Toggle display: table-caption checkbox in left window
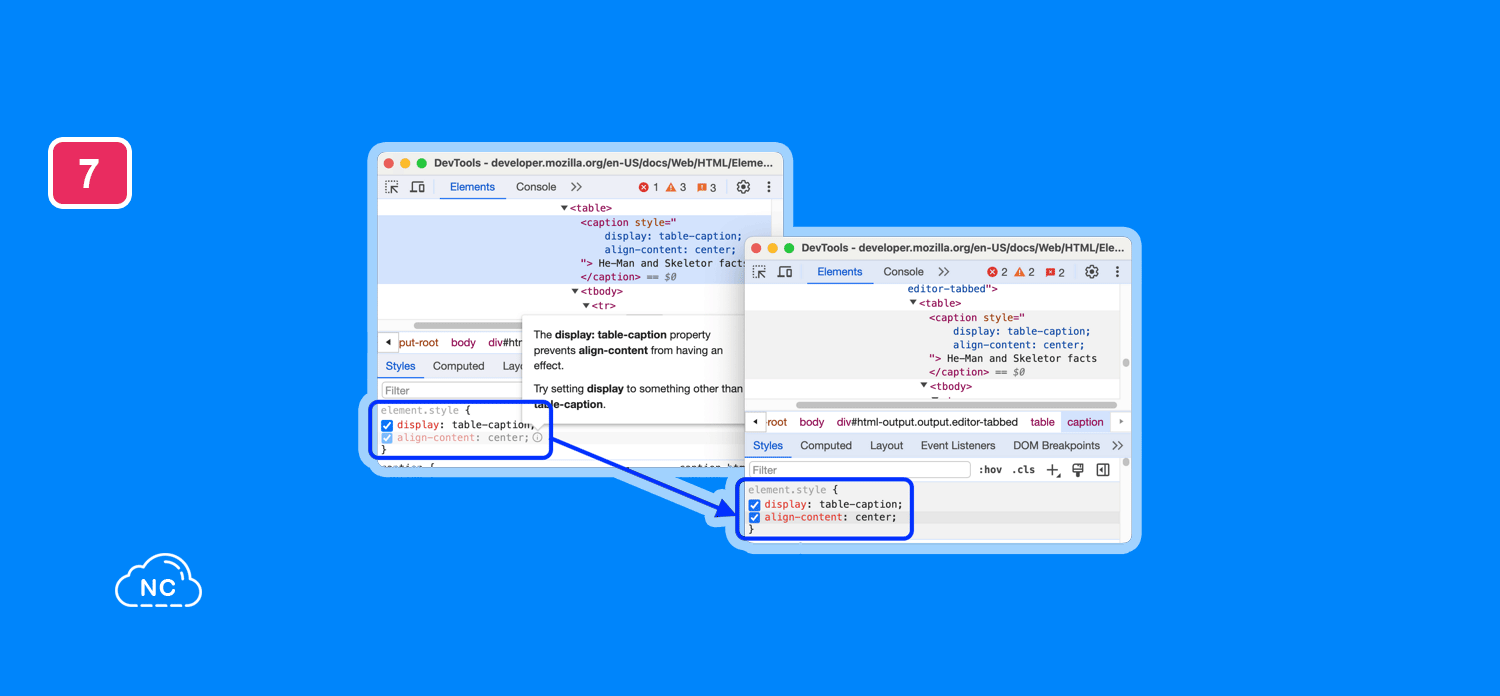 387,425
